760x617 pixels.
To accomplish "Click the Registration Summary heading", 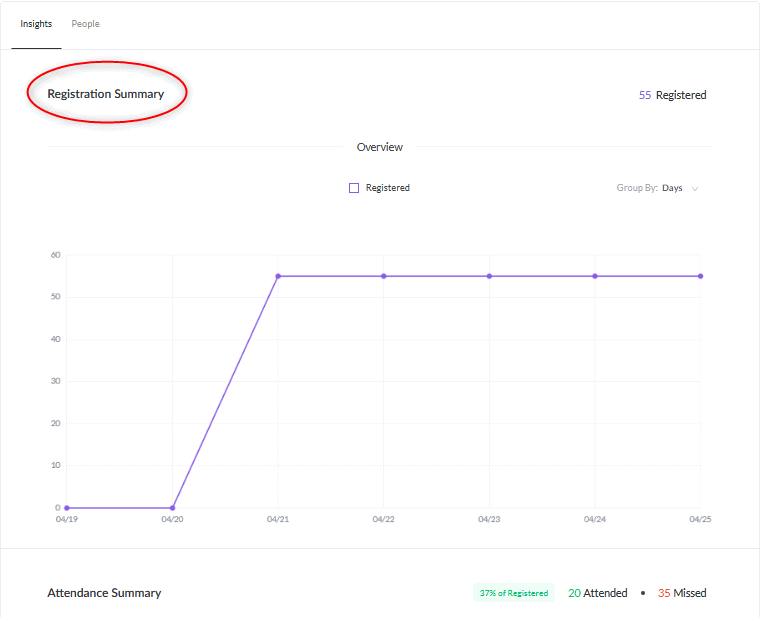I will click(x=106, y=94).
